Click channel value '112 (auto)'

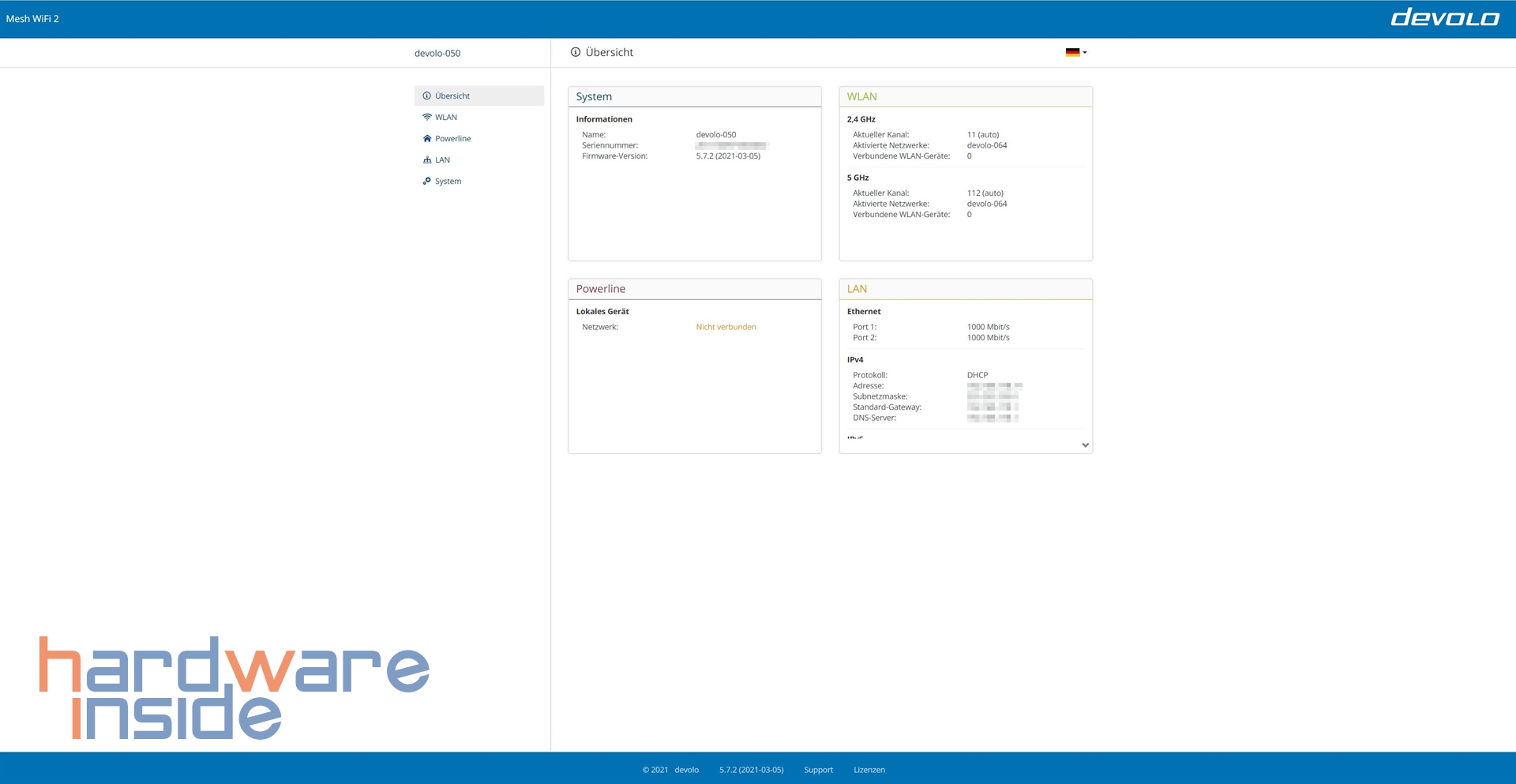tap(985, 193)
